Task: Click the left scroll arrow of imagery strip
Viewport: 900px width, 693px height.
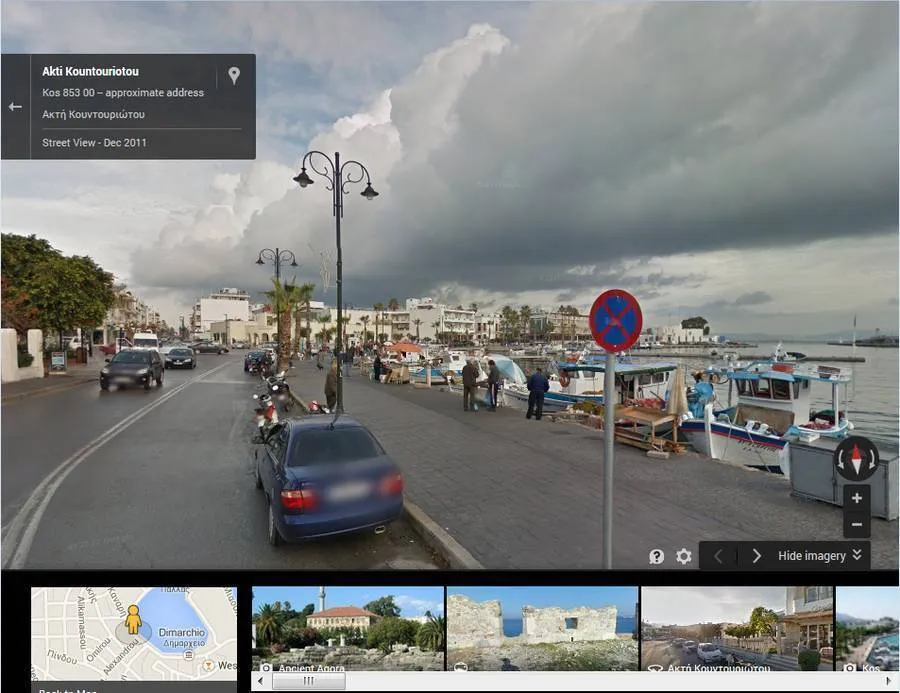Action: [x=261, y=681]
